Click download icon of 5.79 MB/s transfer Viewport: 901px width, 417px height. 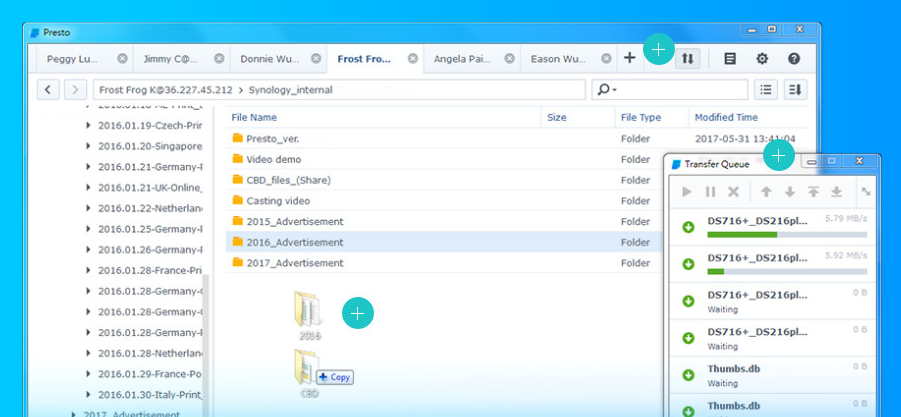(x=688, y=227)
